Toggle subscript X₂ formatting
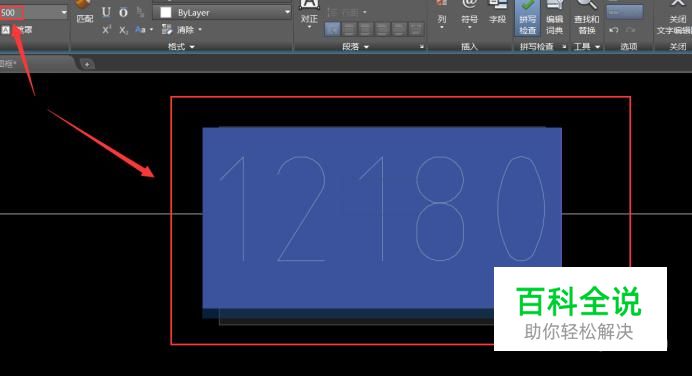The width and height of the screenshot is (692, 376). coord(123,30)
